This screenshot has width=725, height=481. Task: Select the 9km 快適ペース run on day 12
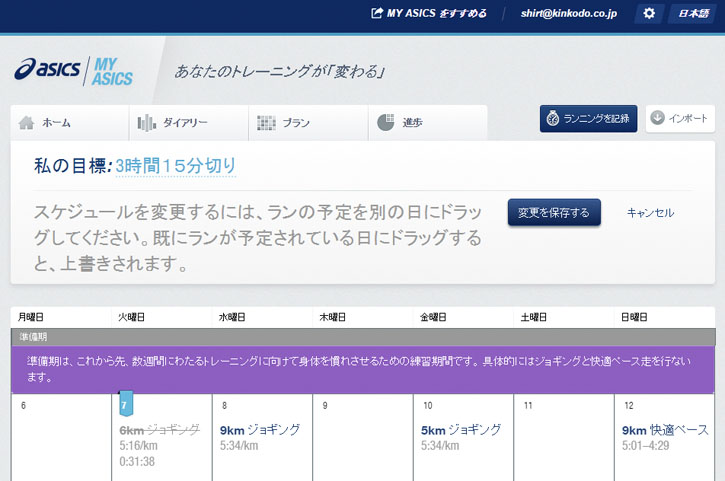pyautogui.click(x=664, y=430)
